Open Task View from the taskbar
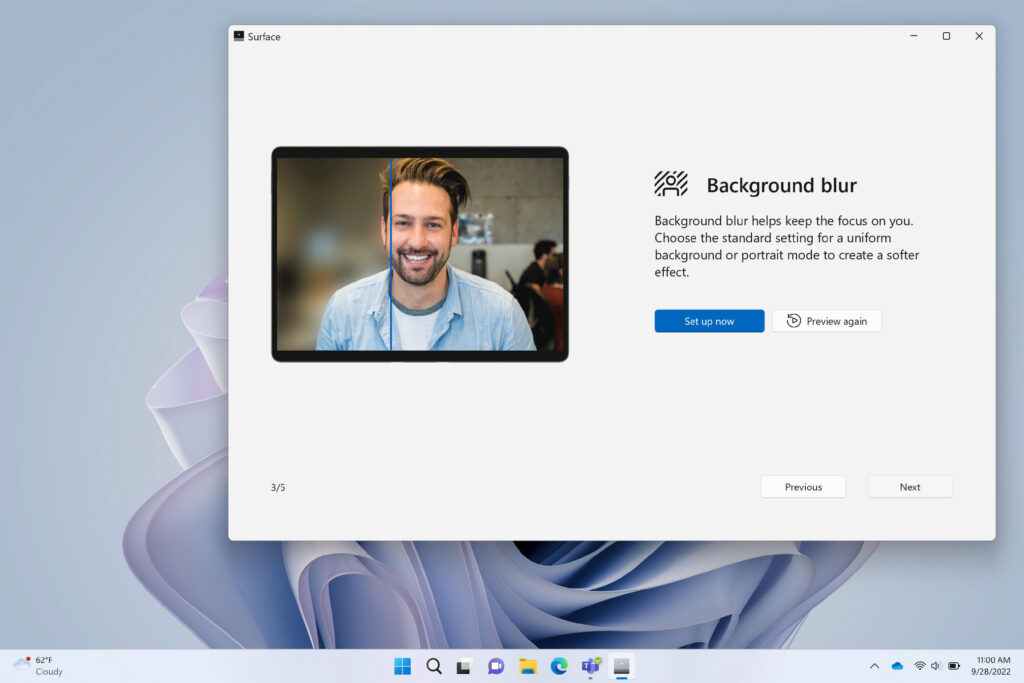The width and height of the screenshot is (1024, 683). click(464, 666)
